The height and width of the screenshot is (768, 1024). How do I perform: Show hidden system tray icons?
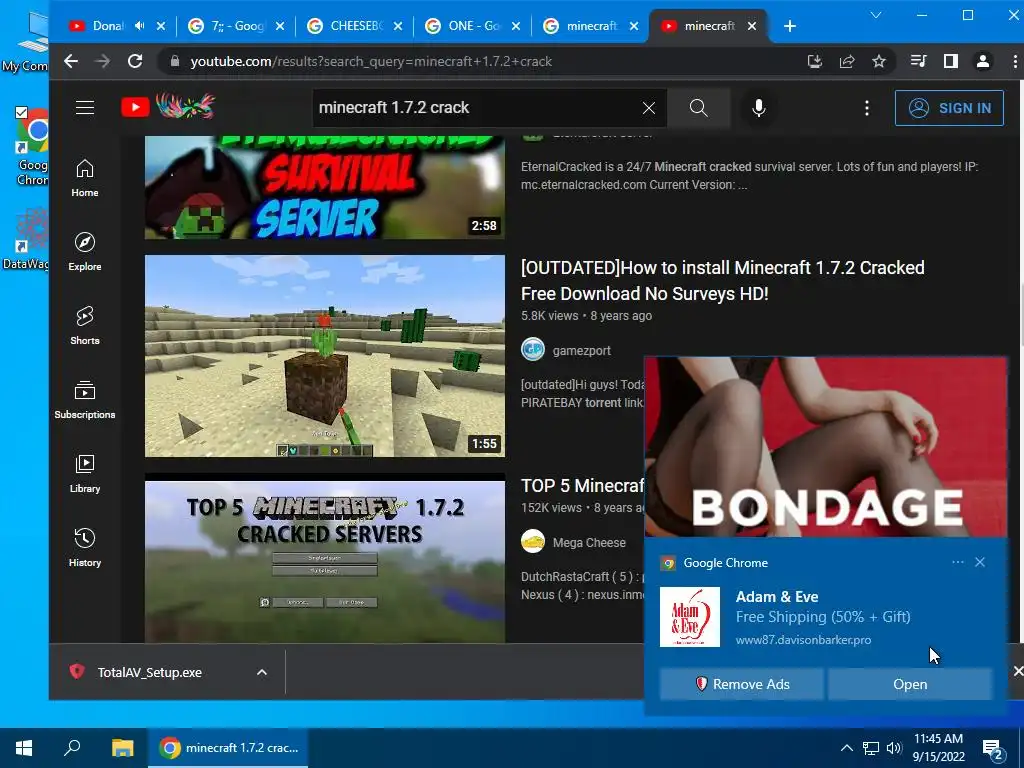[846, 748]
